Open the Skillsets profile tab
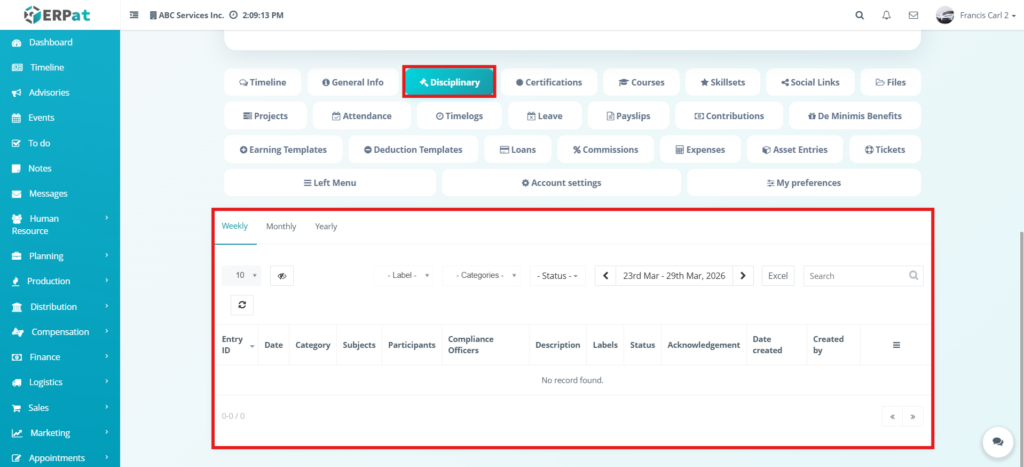 [722, 82]
